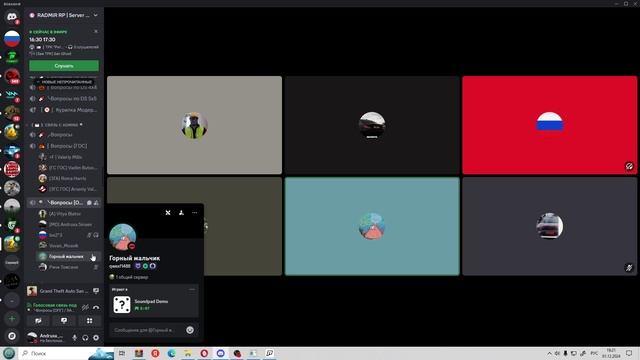This screenshot has width=640, height=360.
Task: Join the Вопросы [ГОС] voice channel
Action: point(63,146)
